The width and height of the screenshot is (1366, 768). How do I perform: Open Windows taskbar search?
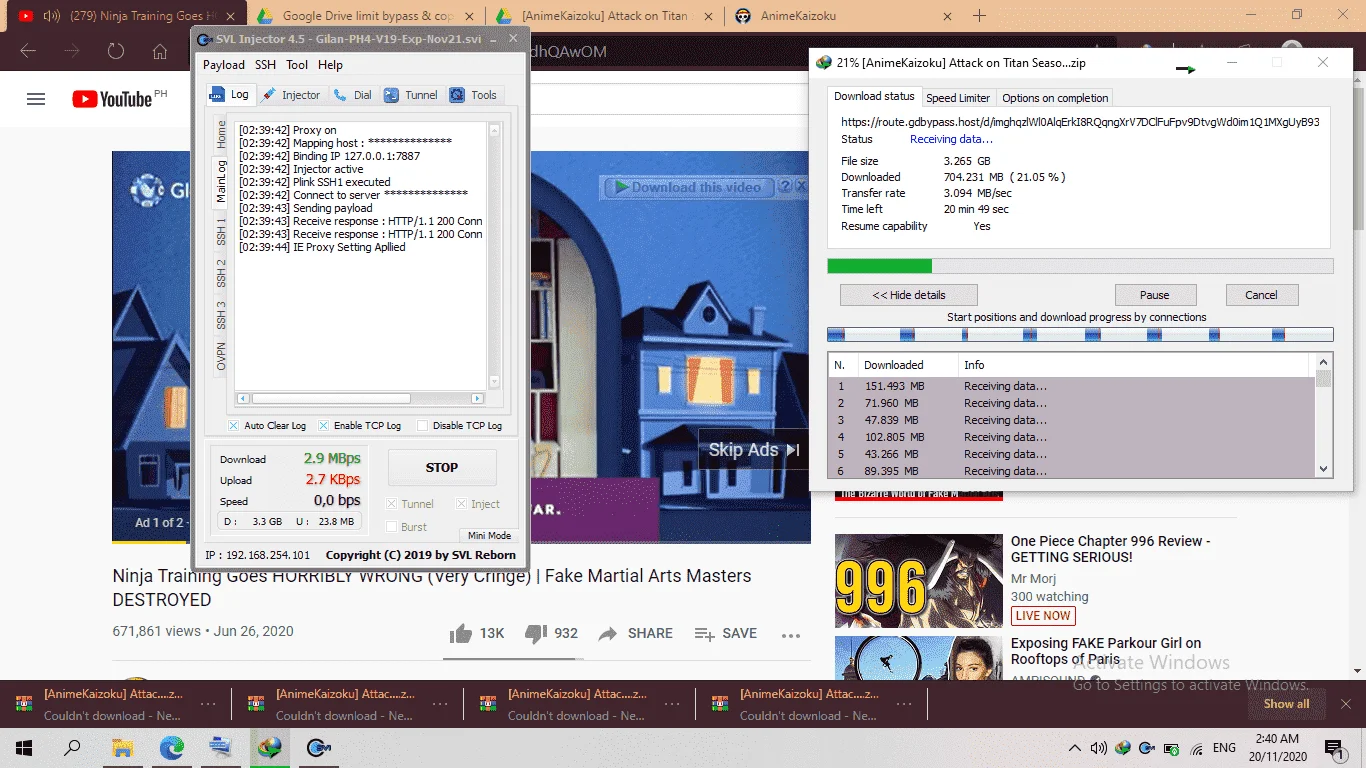(x=72, y=747)
